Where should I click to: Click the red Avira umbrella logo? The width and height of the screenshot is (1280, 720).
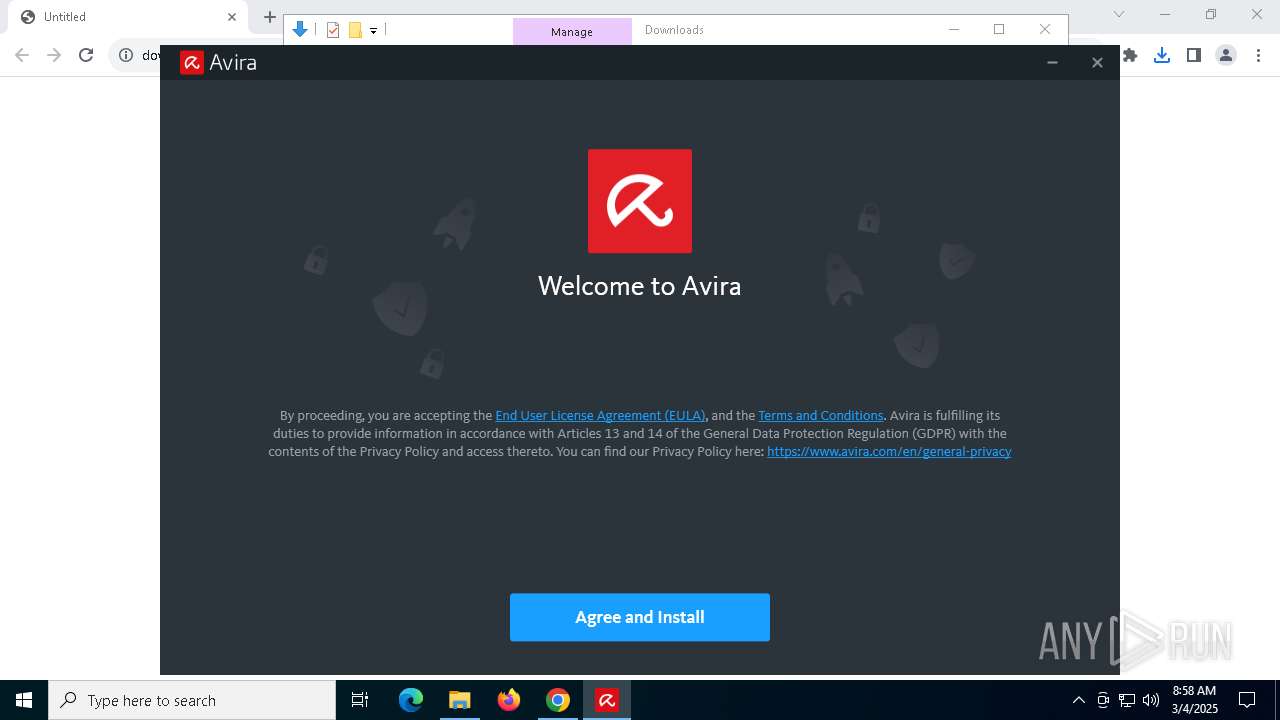pyautogui.click(x=640, y=201)
